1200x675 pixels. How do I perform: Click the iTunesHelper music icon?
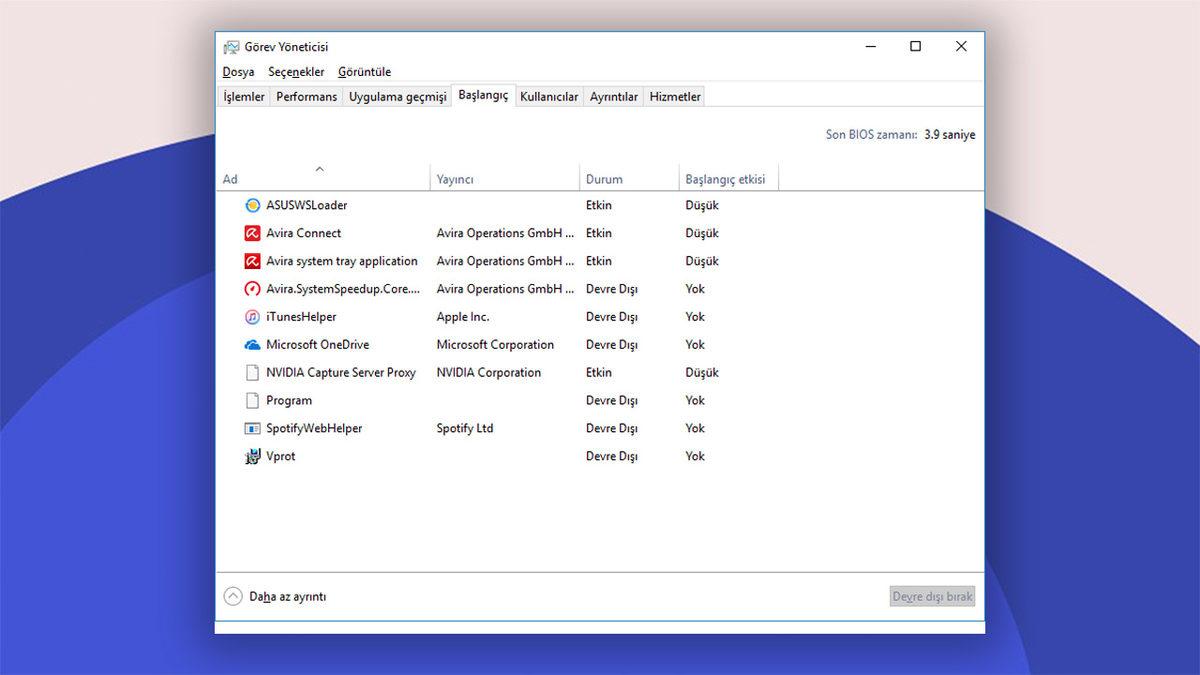(253, 317)
